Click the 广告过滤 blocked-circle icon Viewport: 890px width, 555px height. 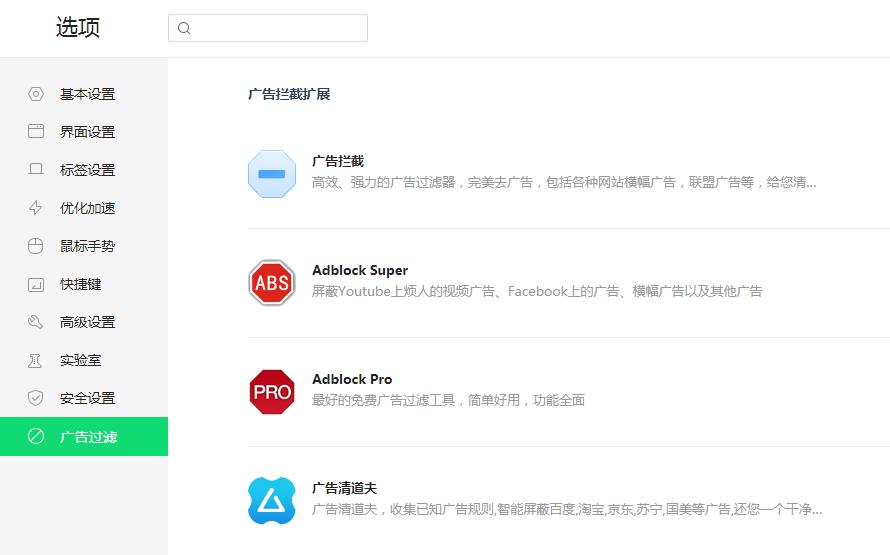click(x=36, y=436)
